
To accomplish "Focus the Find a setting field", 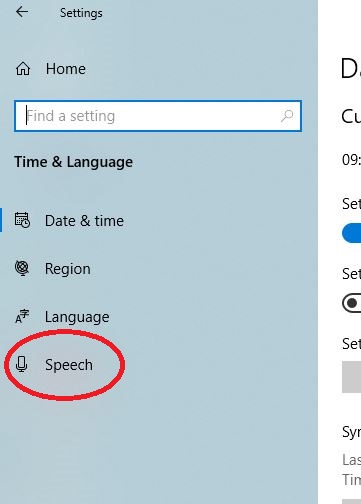I will (158, 116).
